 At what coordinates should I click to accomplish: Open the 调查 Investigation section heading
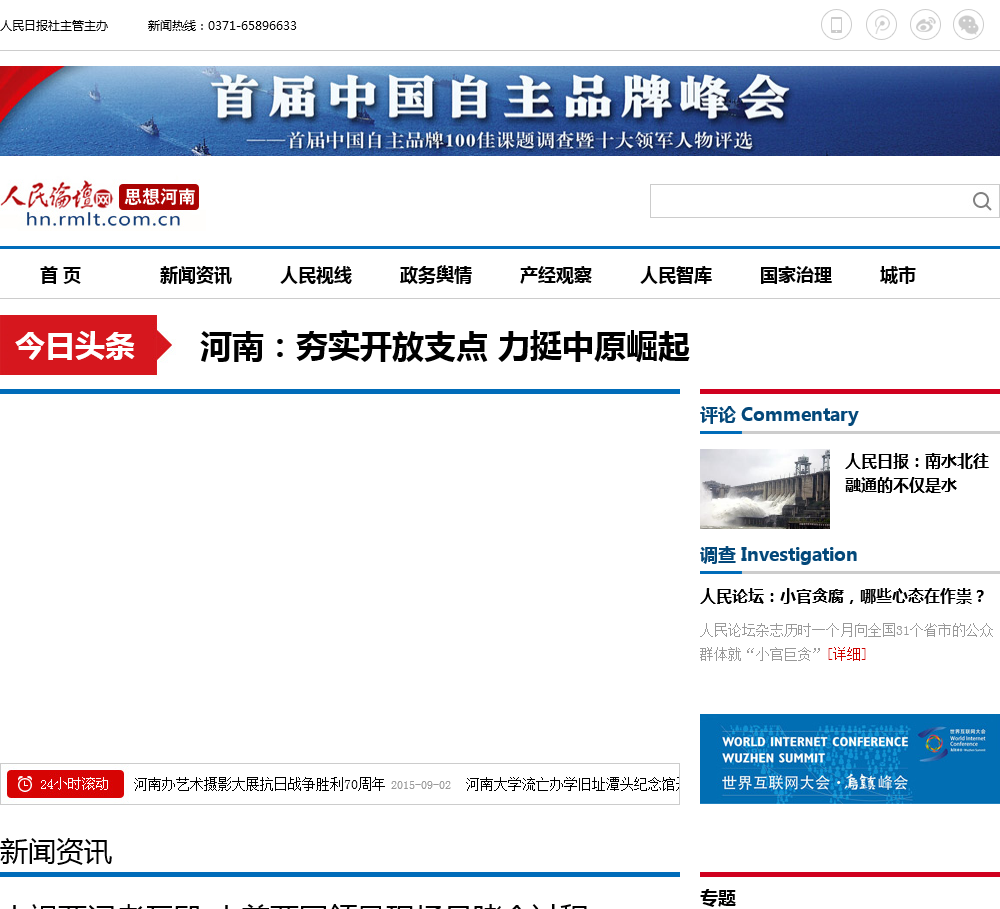(x=778, y=555)
